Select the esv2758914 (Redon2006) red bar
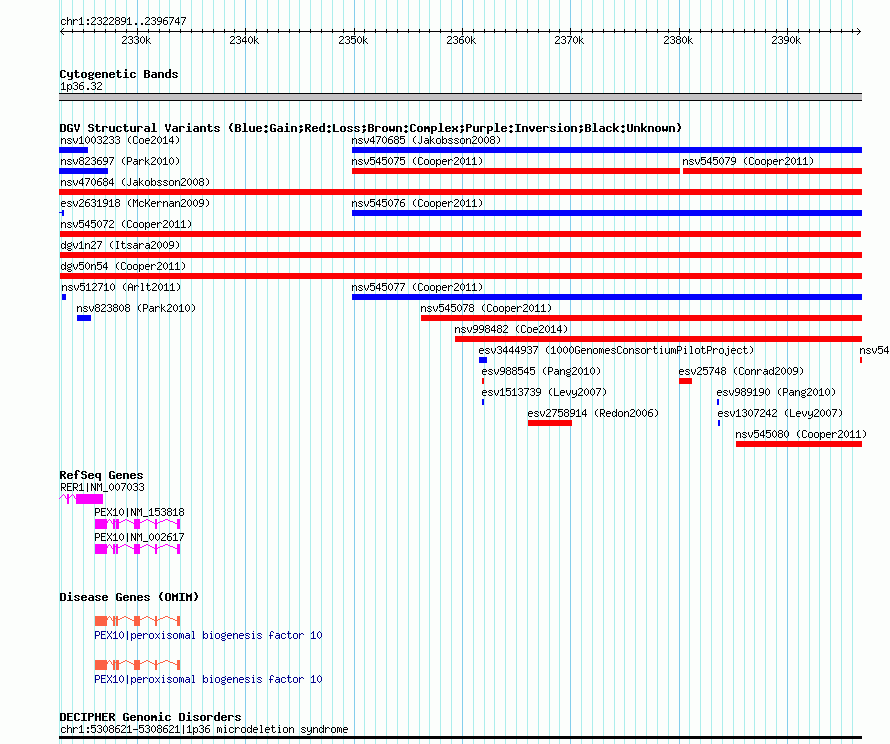Image resolution: width=890 pixels, height=744 pixels. [549, 423]
